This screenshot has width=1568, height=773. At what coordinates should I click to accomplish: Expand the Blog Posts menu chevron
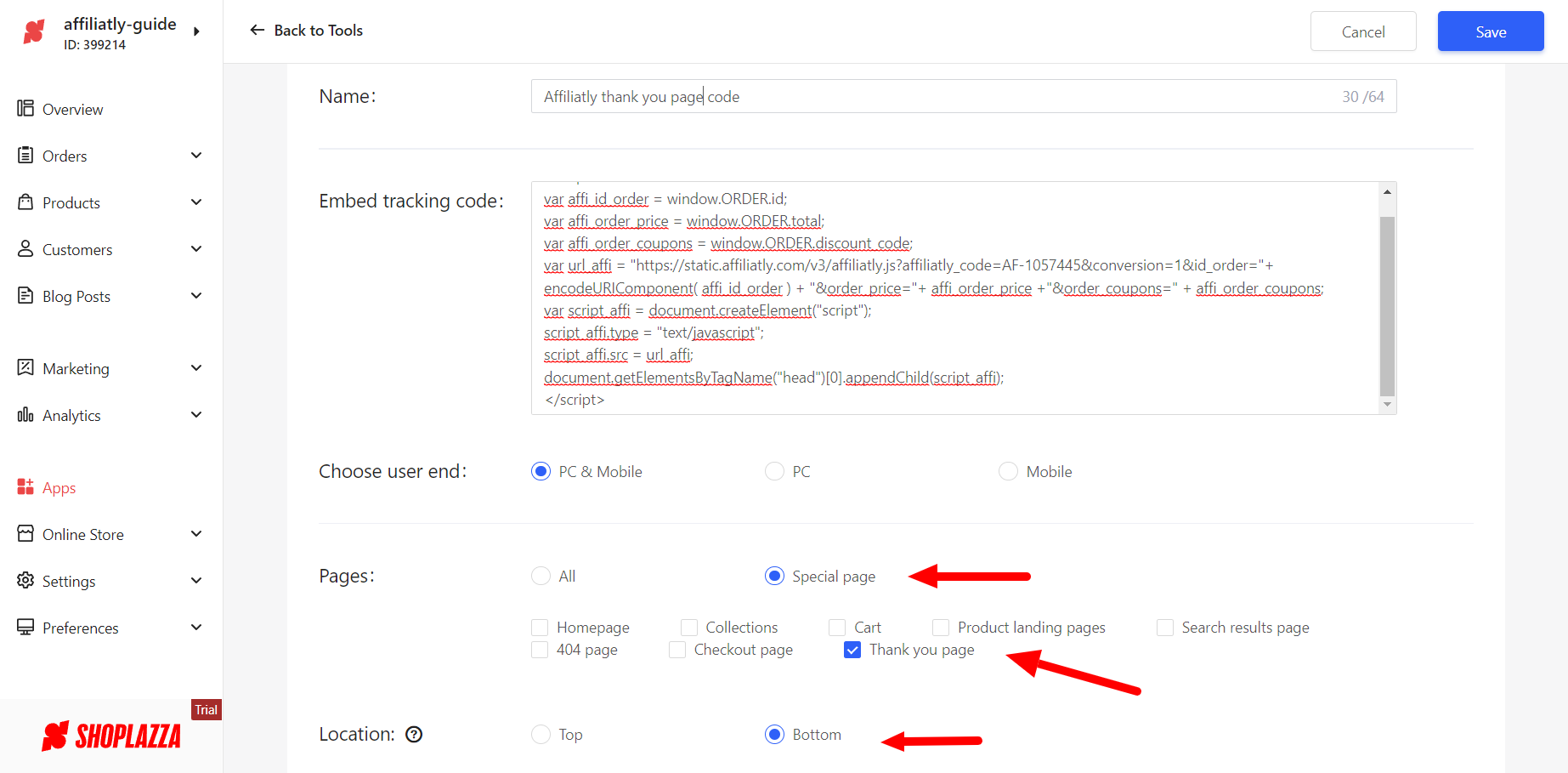(x=196, y=296)
